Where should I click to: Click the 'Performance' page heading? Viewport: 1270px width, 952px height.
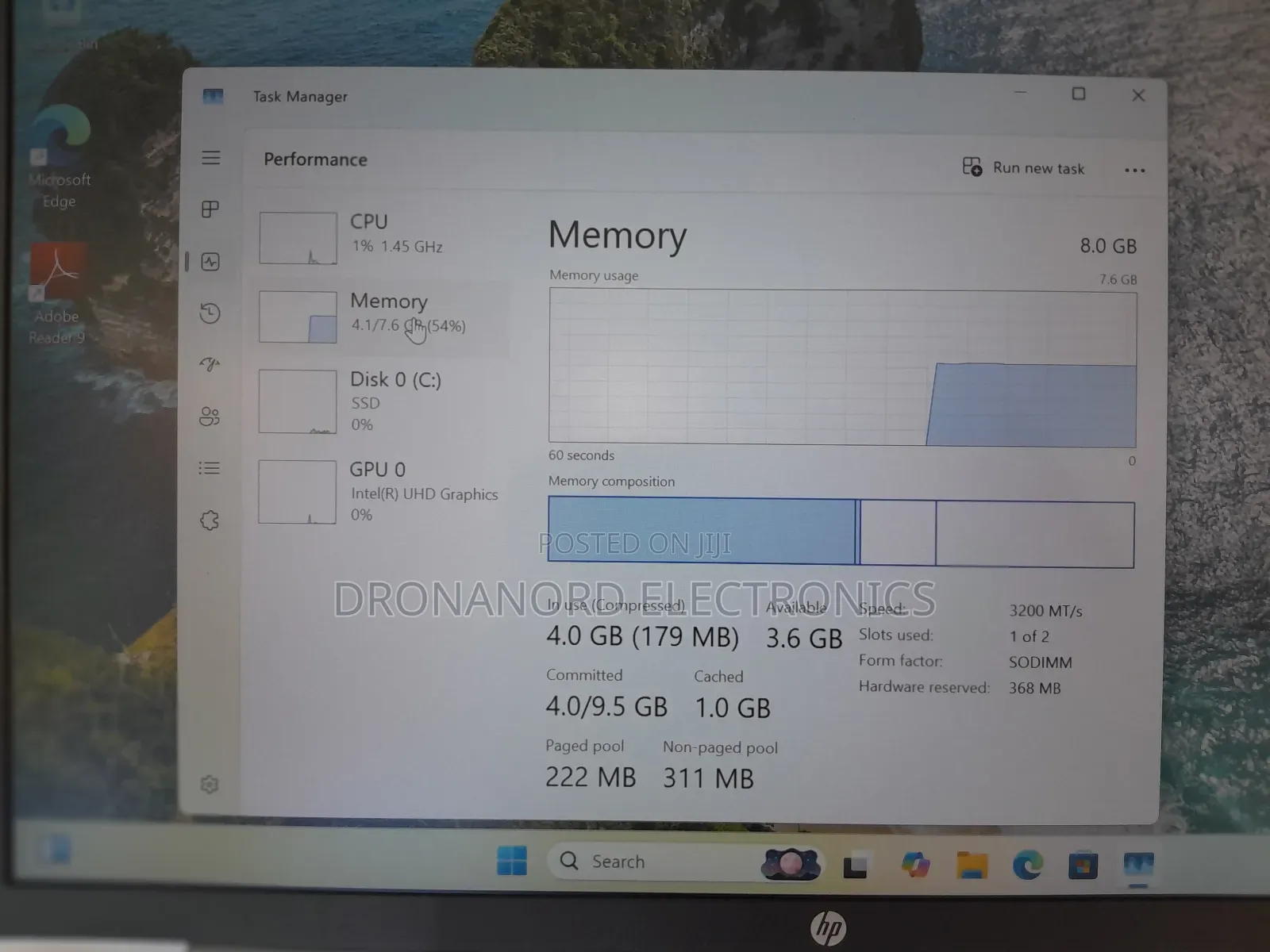coord(315,159)
